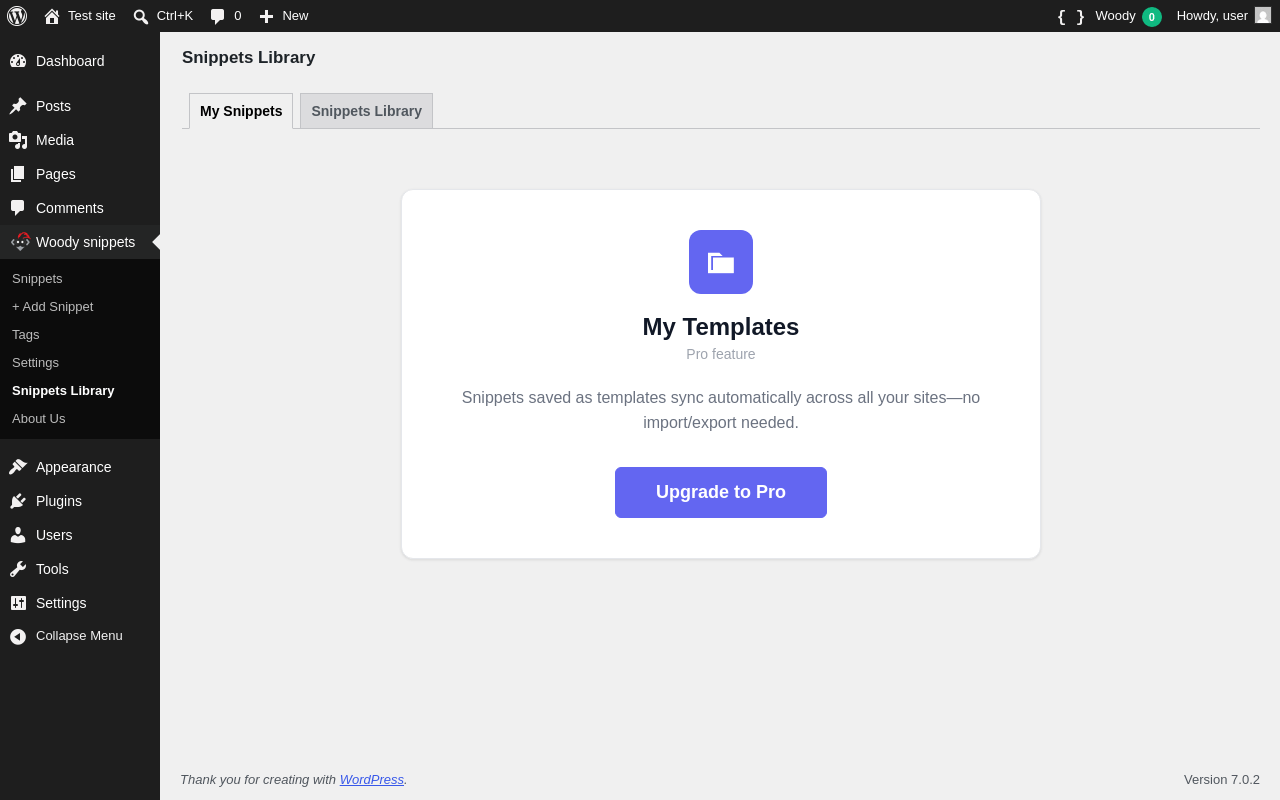1280x800 pixels.
Task: Click the Woody snippets menu label
Action: coord(85,242)
